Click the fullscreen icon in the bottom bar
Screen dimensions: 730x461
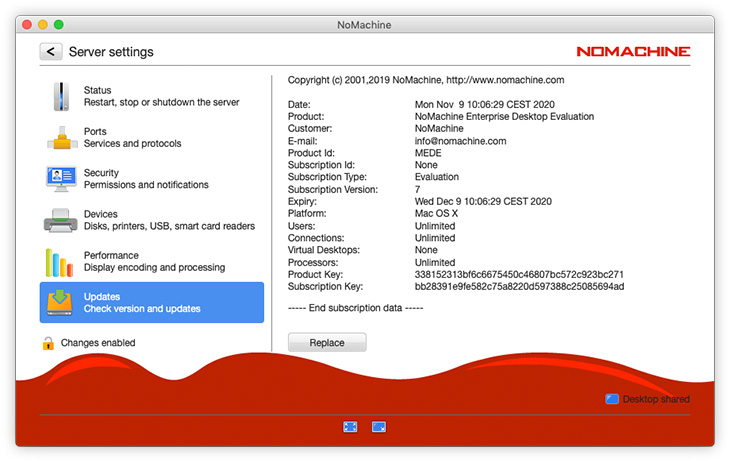click(x=350, y=427)
